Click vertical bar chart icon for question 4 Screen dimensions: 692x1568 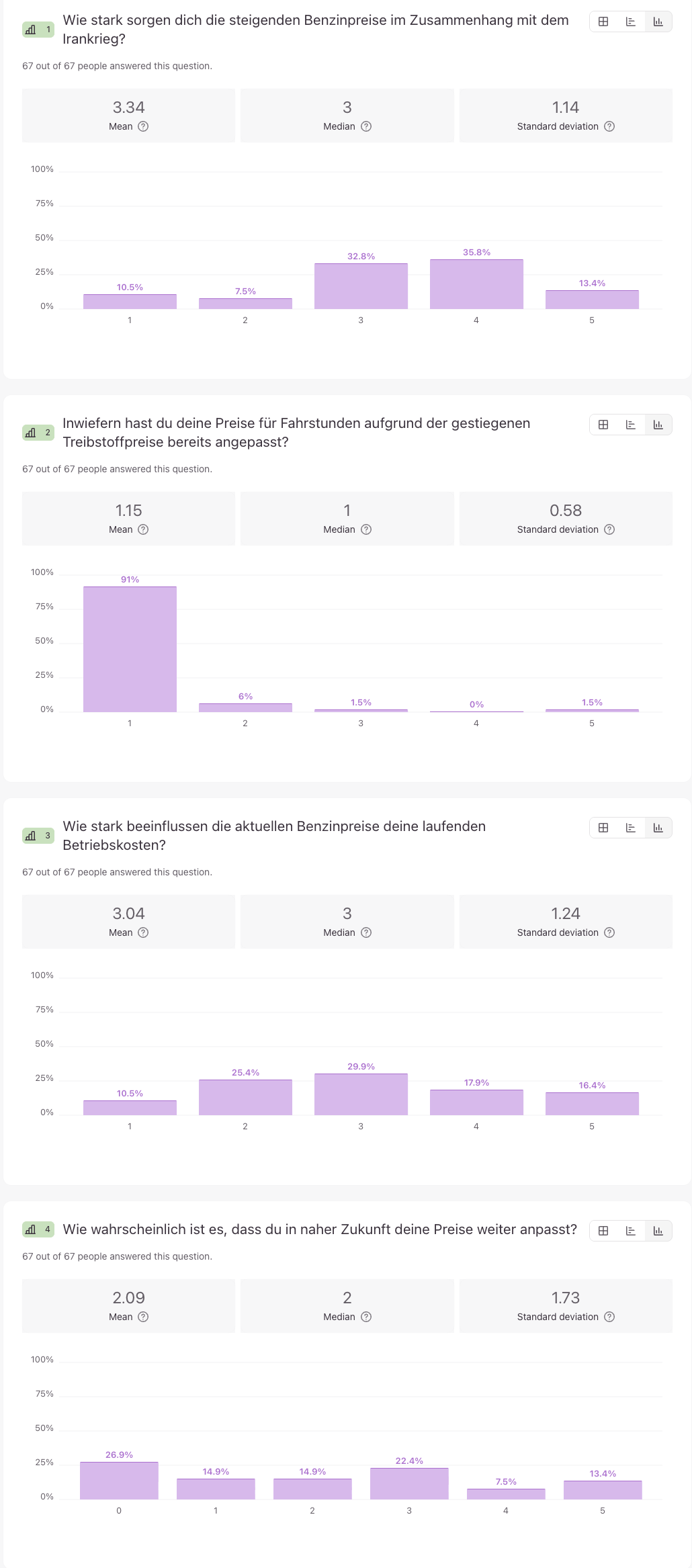[658, 1231]
